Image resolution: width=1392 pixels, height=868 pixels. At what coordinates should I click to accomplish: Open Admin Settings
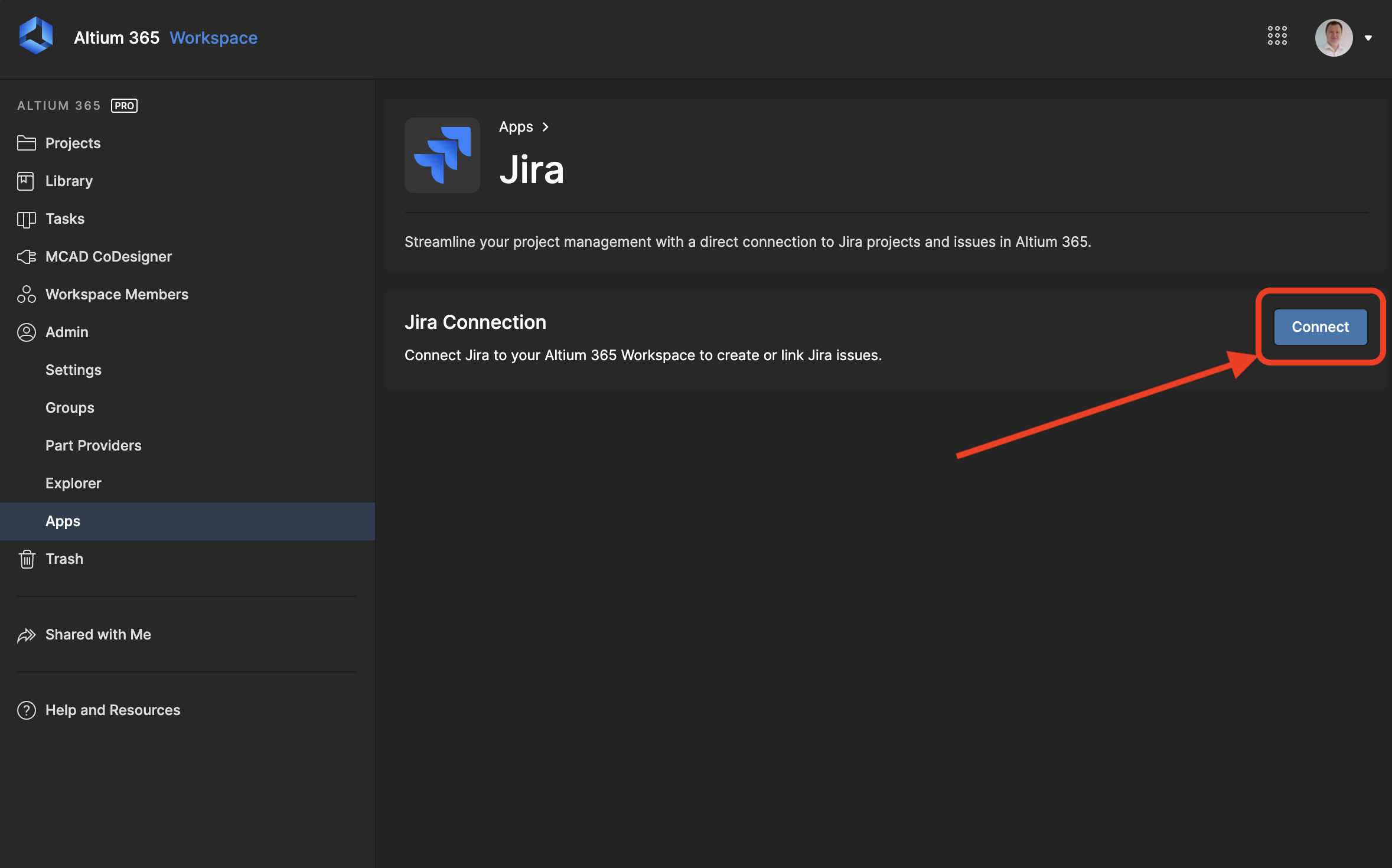click(187, 370)
